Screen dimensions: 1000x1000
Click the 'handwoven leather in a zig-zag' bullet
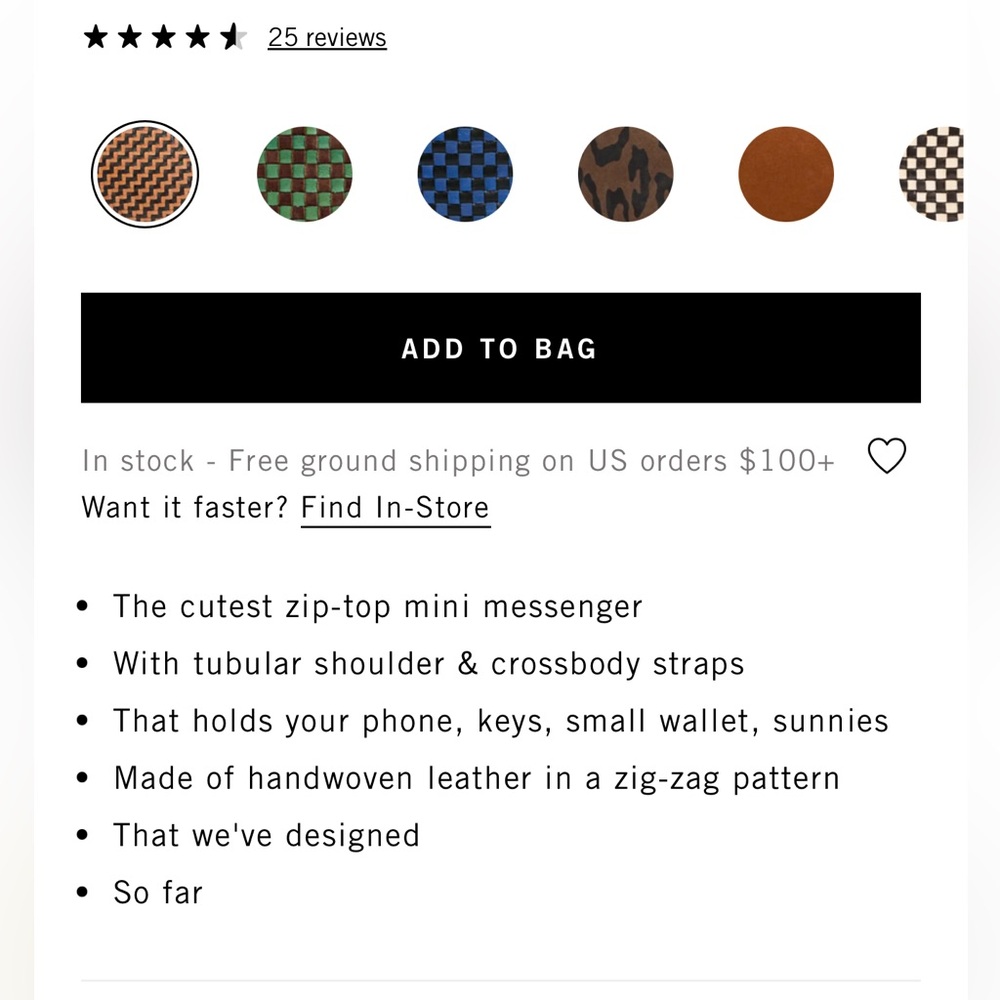pyautogui.click(x=476, y=778)
